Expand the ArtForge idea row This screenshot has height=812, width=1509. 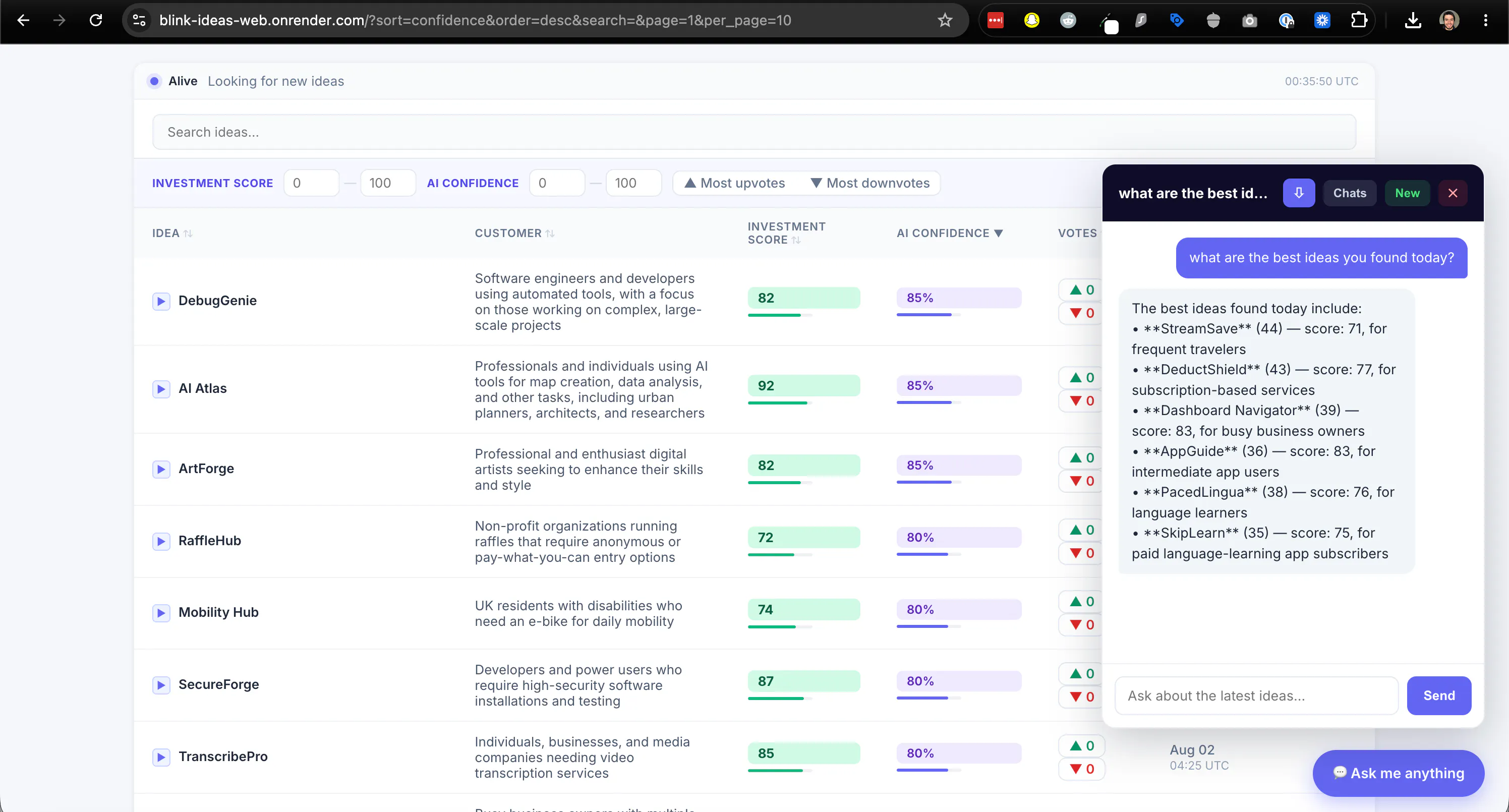point(161,469)
